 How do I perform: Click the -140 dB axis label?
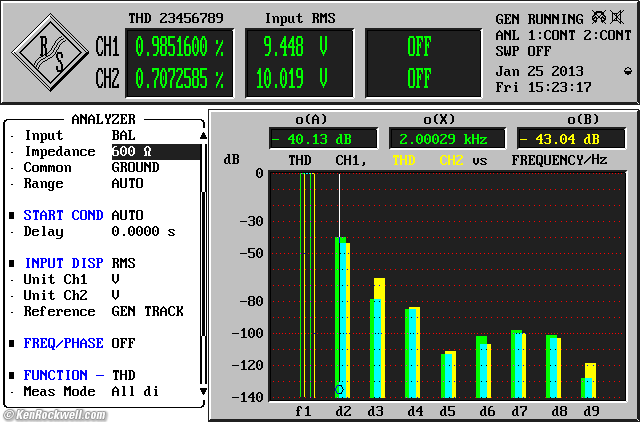point(247,397)
